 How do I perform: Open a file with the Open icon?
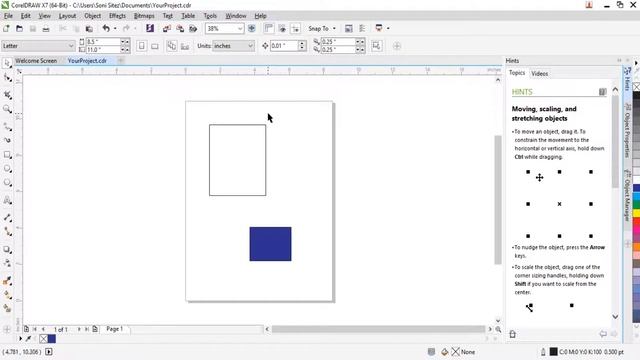[x=19, y=29]
